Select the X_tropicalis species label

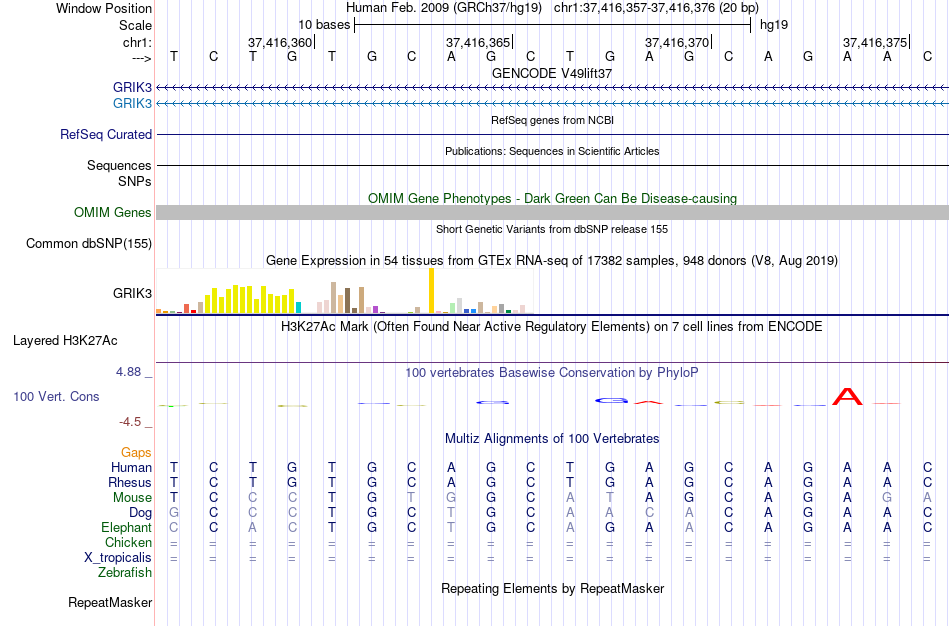tap(118, 558)
